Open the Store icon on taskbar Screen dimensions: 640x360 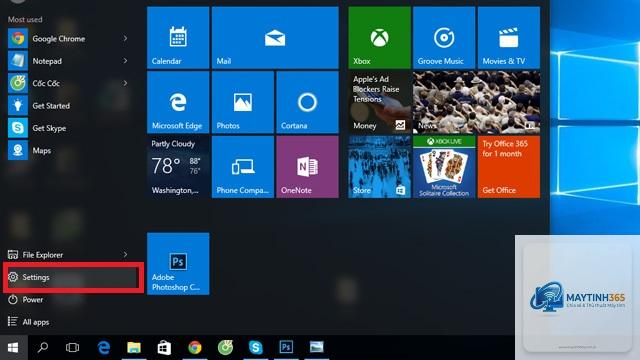click(x=164, y=348)
